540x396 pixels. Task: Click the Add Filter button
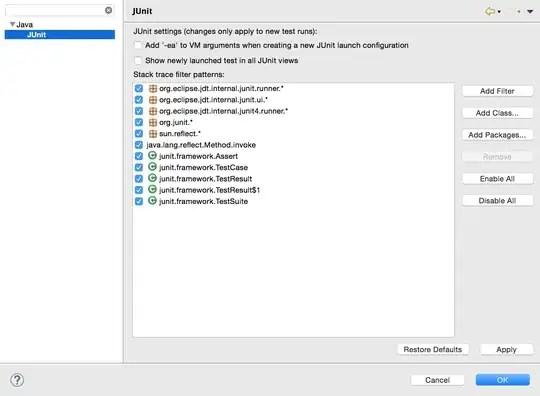click(497, 91)
